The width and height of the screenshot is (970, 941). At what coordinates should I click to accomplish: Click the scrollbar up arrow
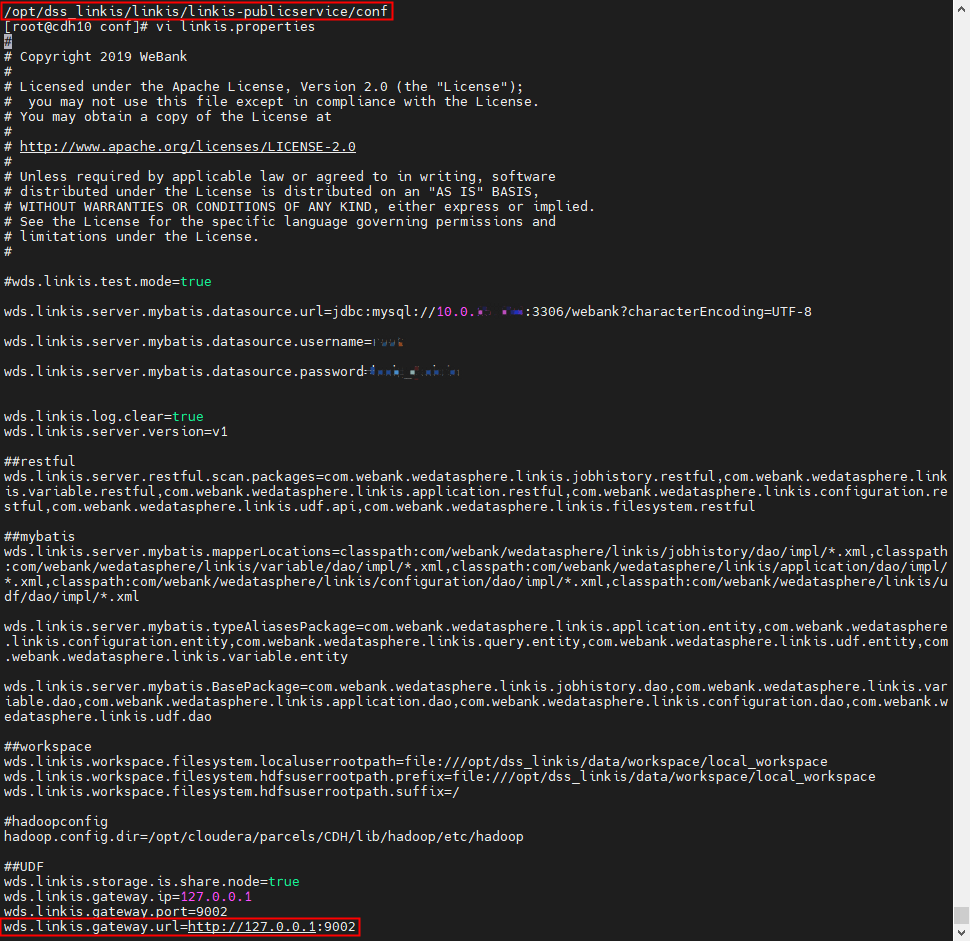[x=961, y=11]
